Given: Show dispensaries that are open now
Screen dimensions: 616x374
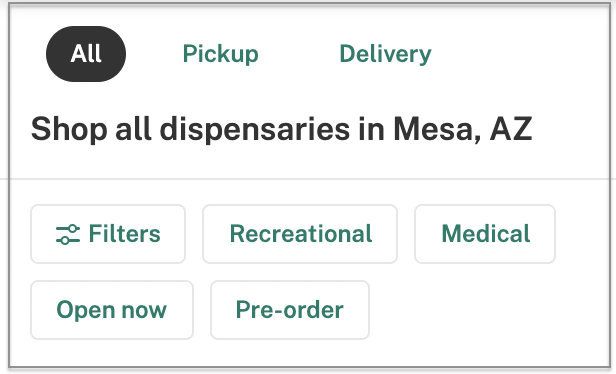Looking at the screenshot, I should 112,310.
